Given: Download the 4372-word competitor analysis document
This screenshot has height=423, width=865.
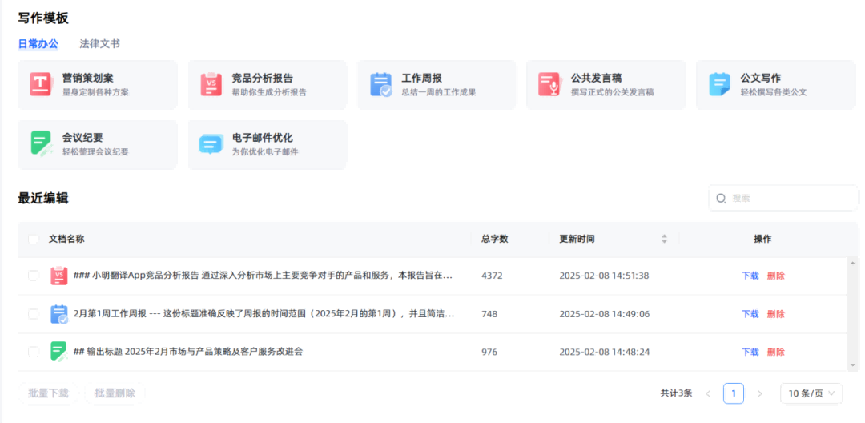Looking at the screenshot, I should click(x=749, y=275).
